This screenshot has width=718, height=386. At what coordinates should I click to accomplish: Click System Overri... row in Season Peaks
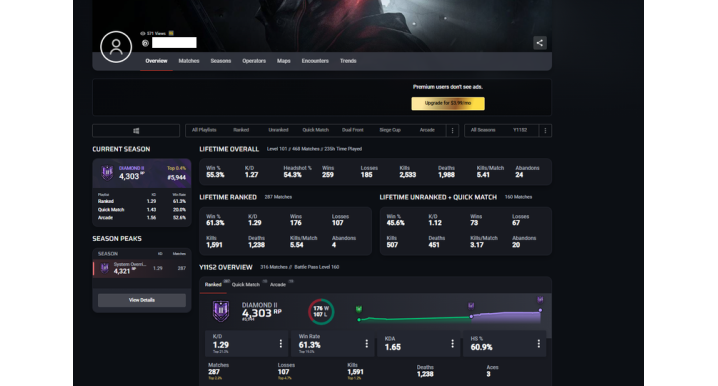coord(141,268)
